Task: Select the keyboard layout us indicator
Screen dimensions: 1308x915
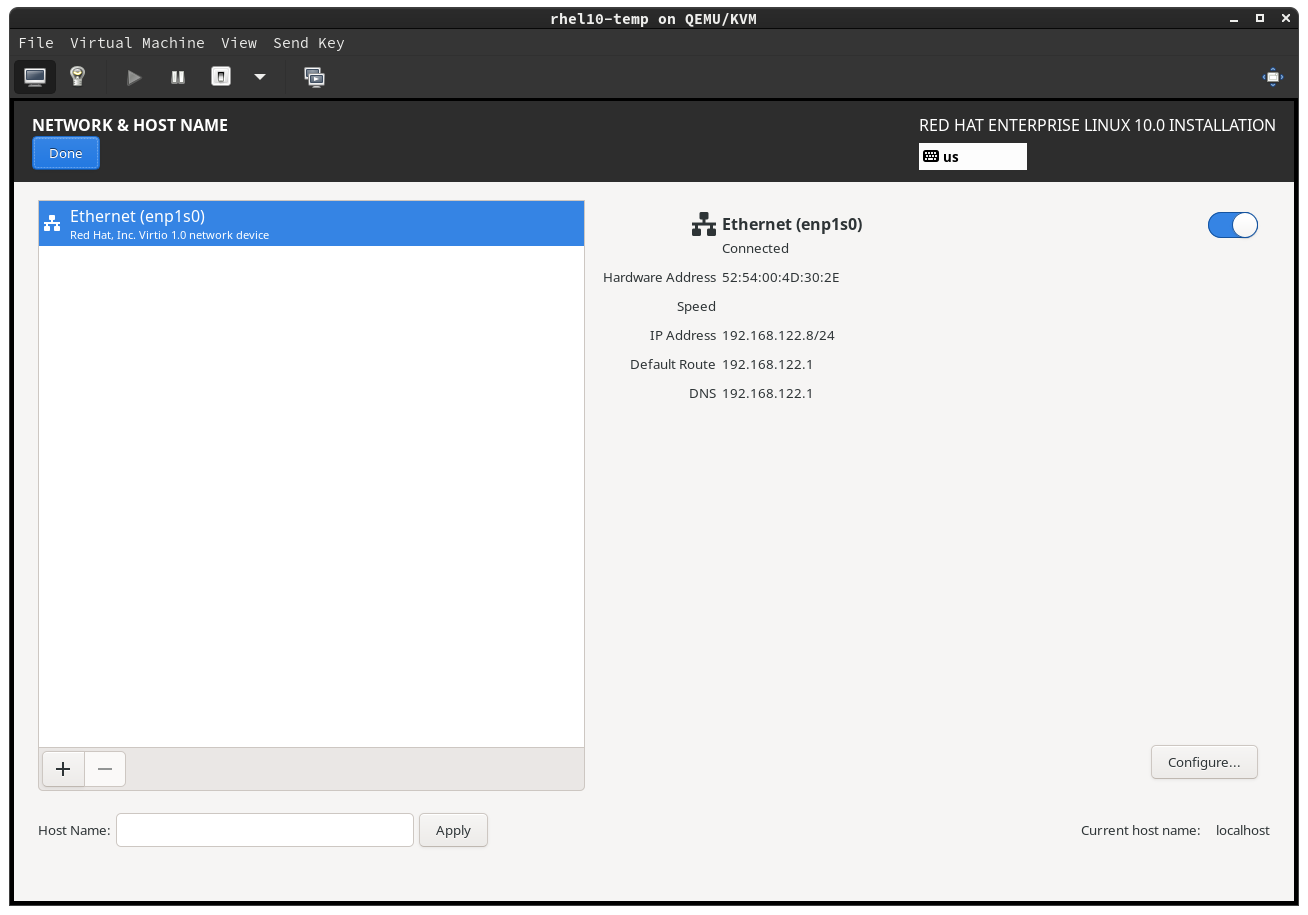Action: point(972,157)
